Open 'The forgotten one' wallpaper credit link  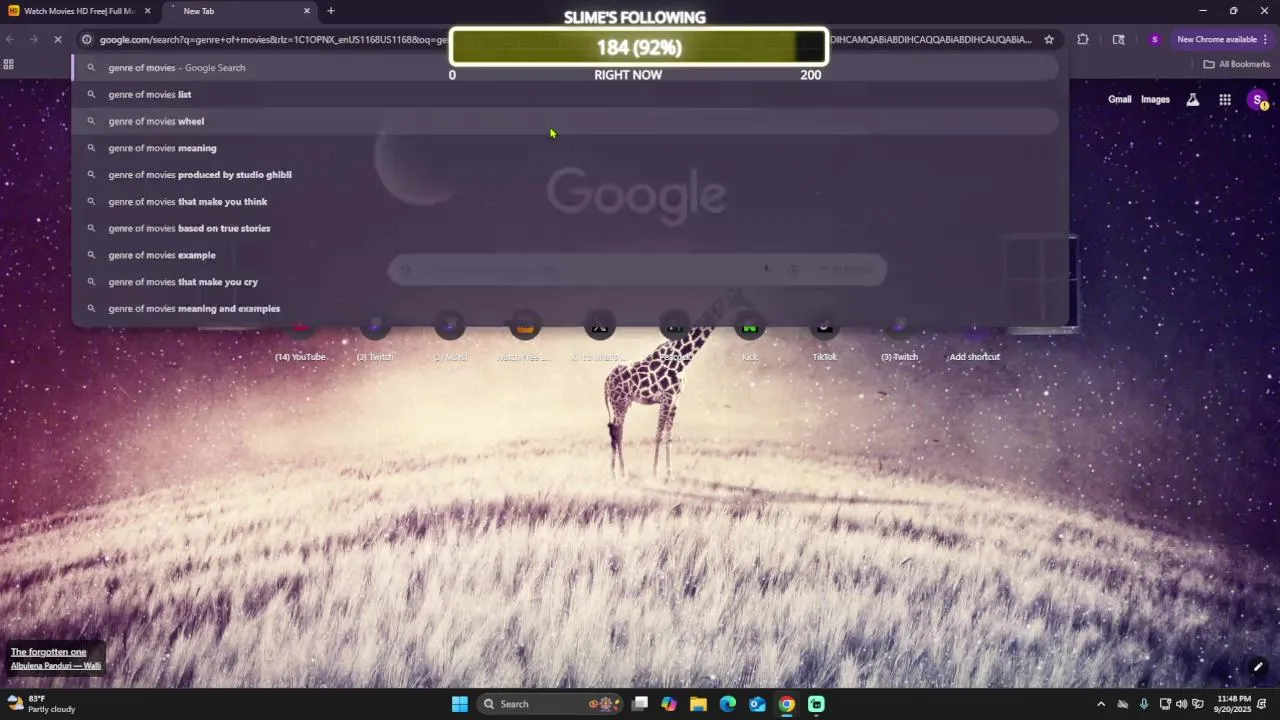tap(49, 652)
